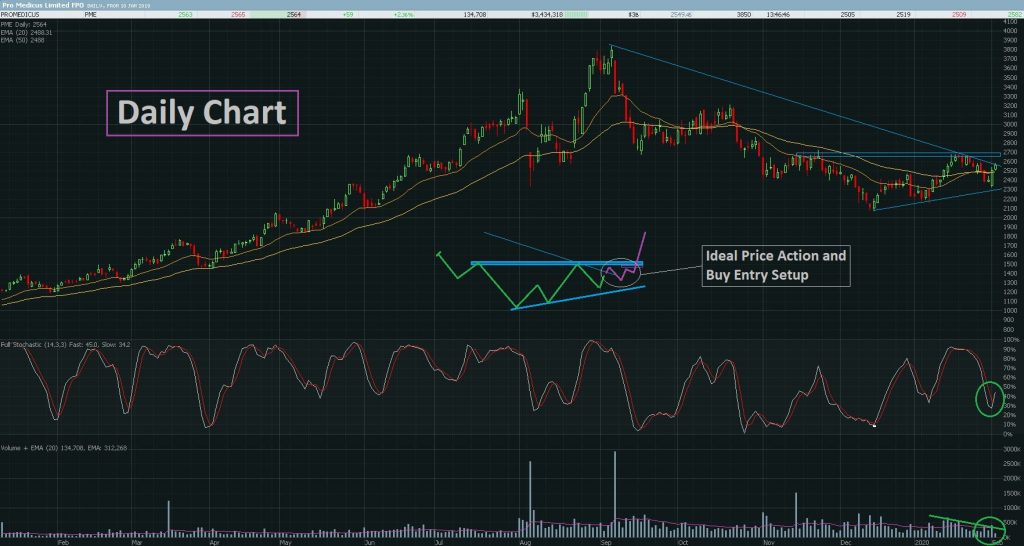
Task: Click the Pro Medicus Limited FPO chart title
Action: (x=42, y=5)
